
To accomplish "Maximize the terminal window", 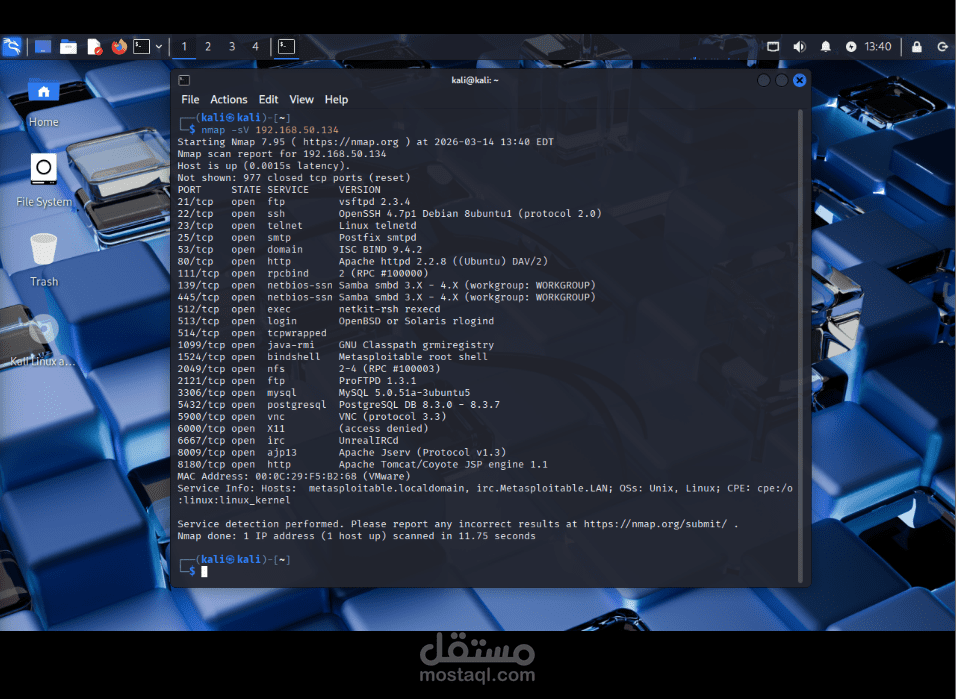I will click(781, 81).
